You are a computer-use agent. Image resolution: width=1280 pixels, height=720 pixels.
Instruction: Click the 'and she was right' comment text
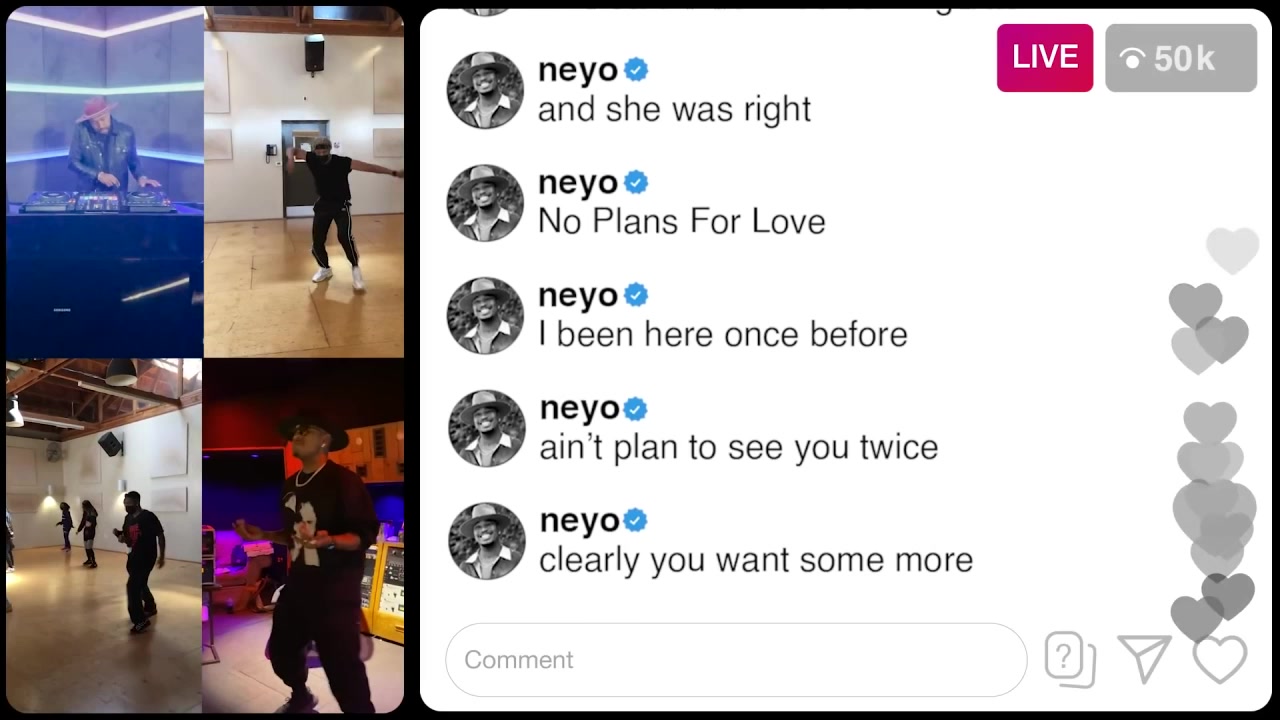(x=674, y=109)
